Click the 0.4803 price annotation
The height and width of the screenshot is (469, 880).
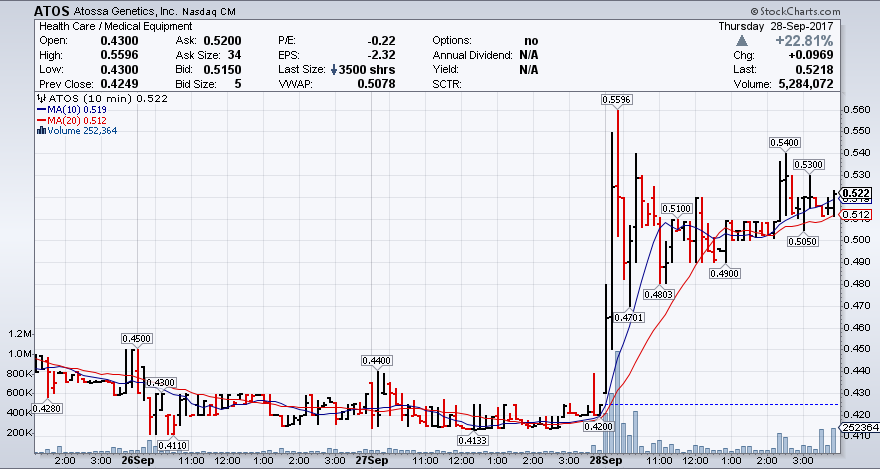(658, 294)
